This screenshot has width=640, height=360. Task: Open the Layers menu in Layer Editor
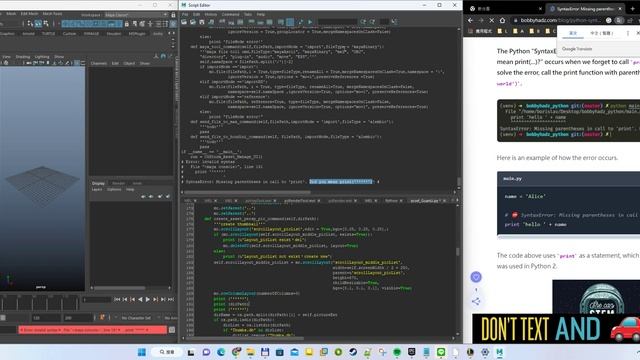click(x=97, y=189)
